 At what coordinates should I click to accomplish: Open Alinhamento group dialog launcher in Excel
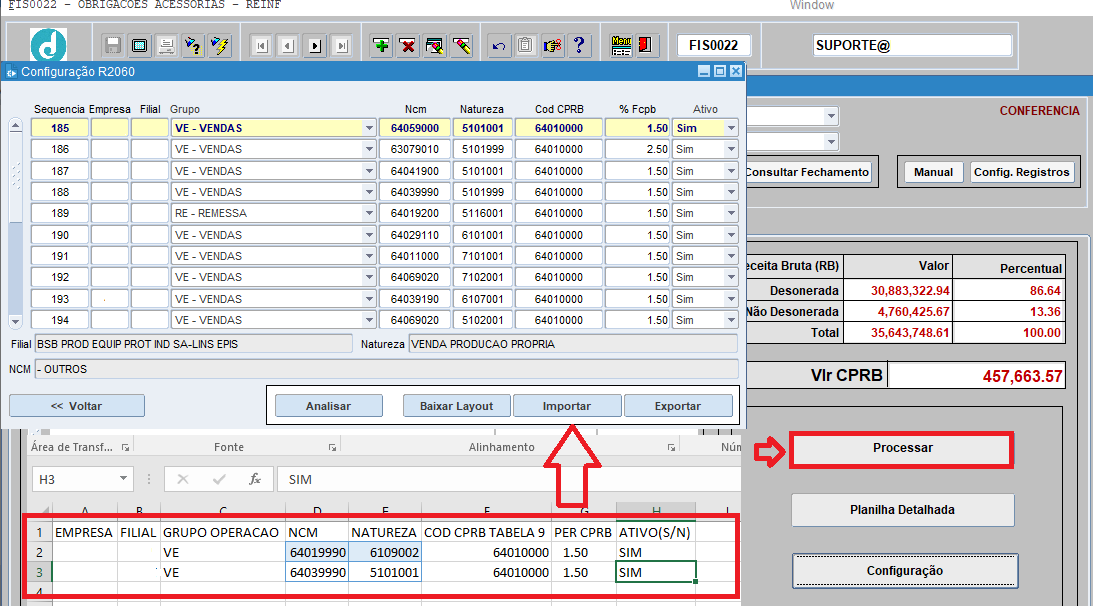point(671,448)
